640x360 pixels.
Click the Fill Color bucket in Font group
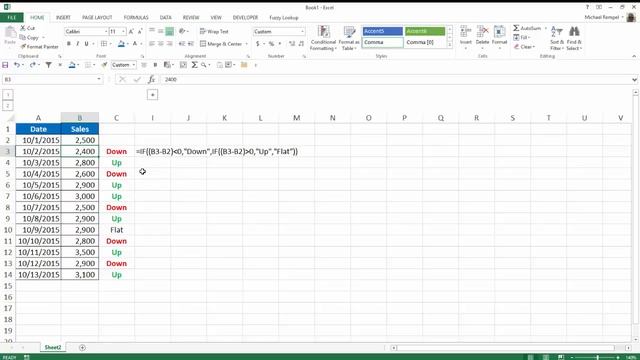click(x=121, y=44)
